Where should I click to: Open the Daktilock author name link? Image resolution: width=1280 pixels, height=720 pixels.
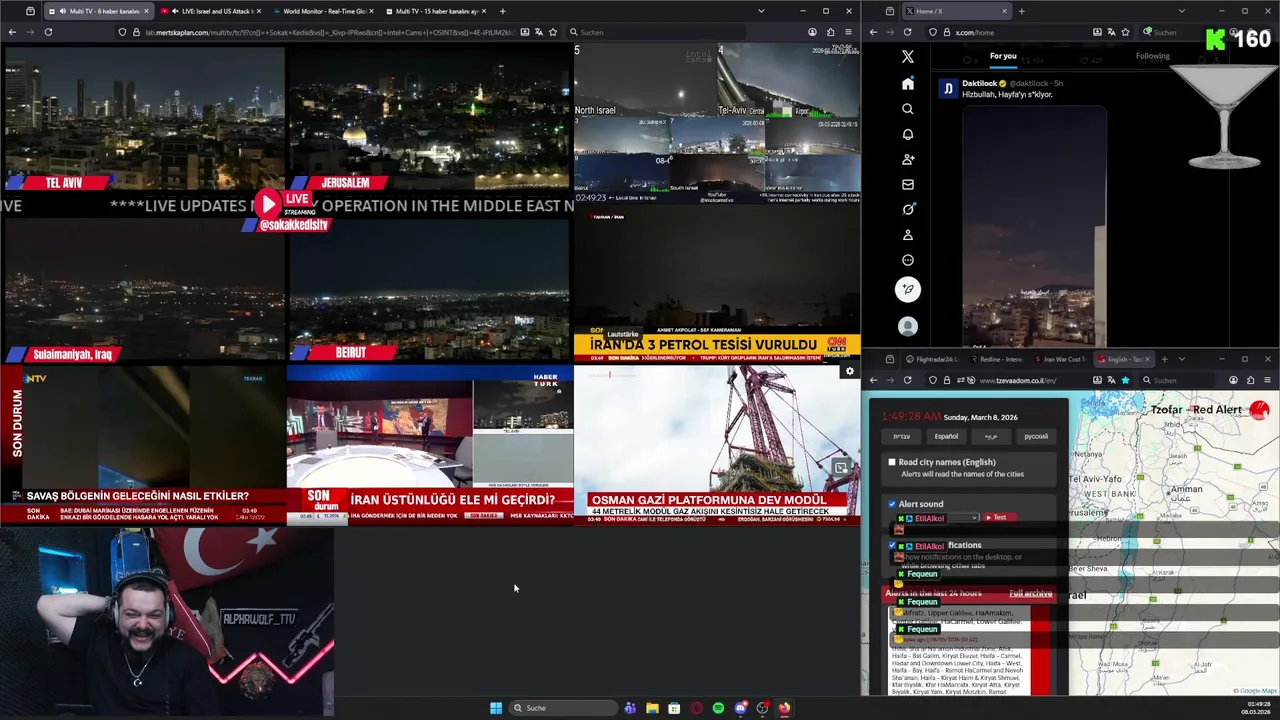[x=982, y=83]
